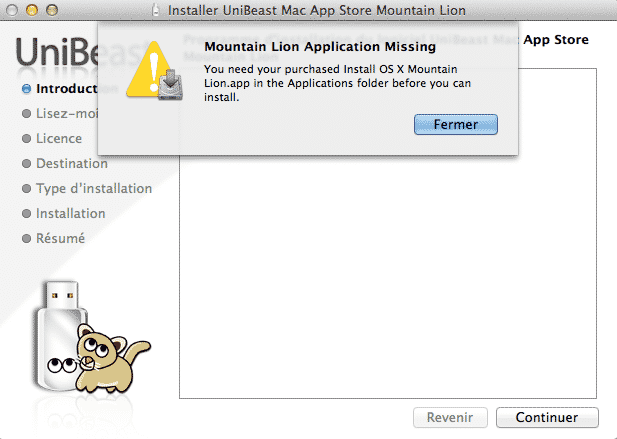Click the gray bullet next to Licence

[26, 139]
